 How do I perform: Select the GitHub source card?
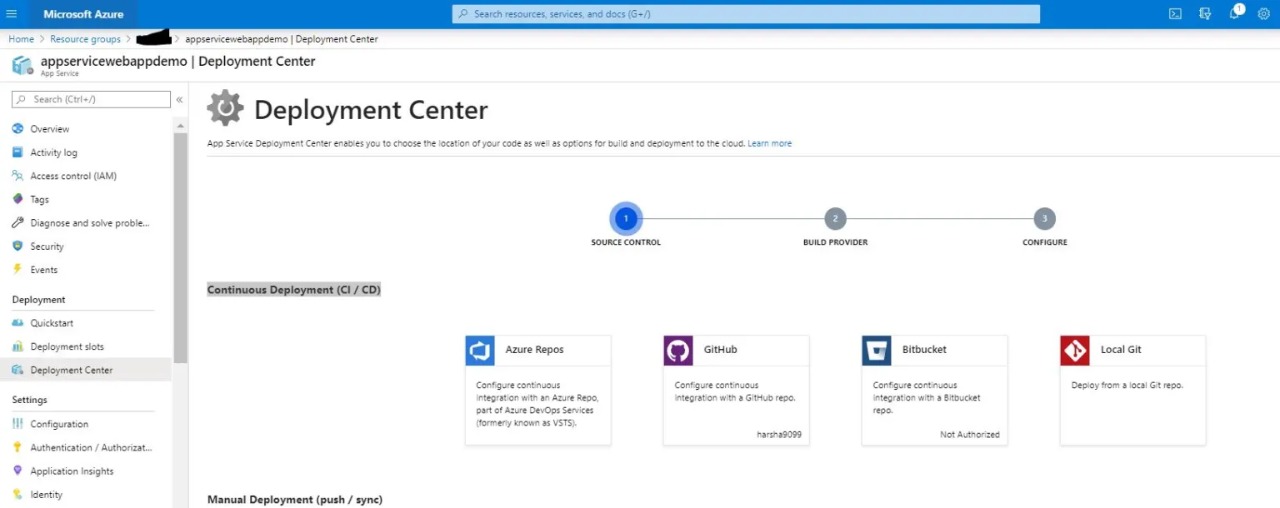click(x=736, y=390)
